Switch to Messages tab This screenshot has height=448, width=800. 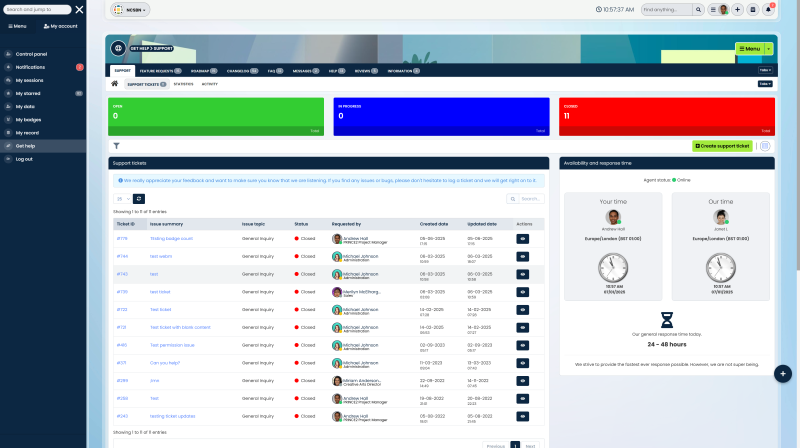click(306, 71)
